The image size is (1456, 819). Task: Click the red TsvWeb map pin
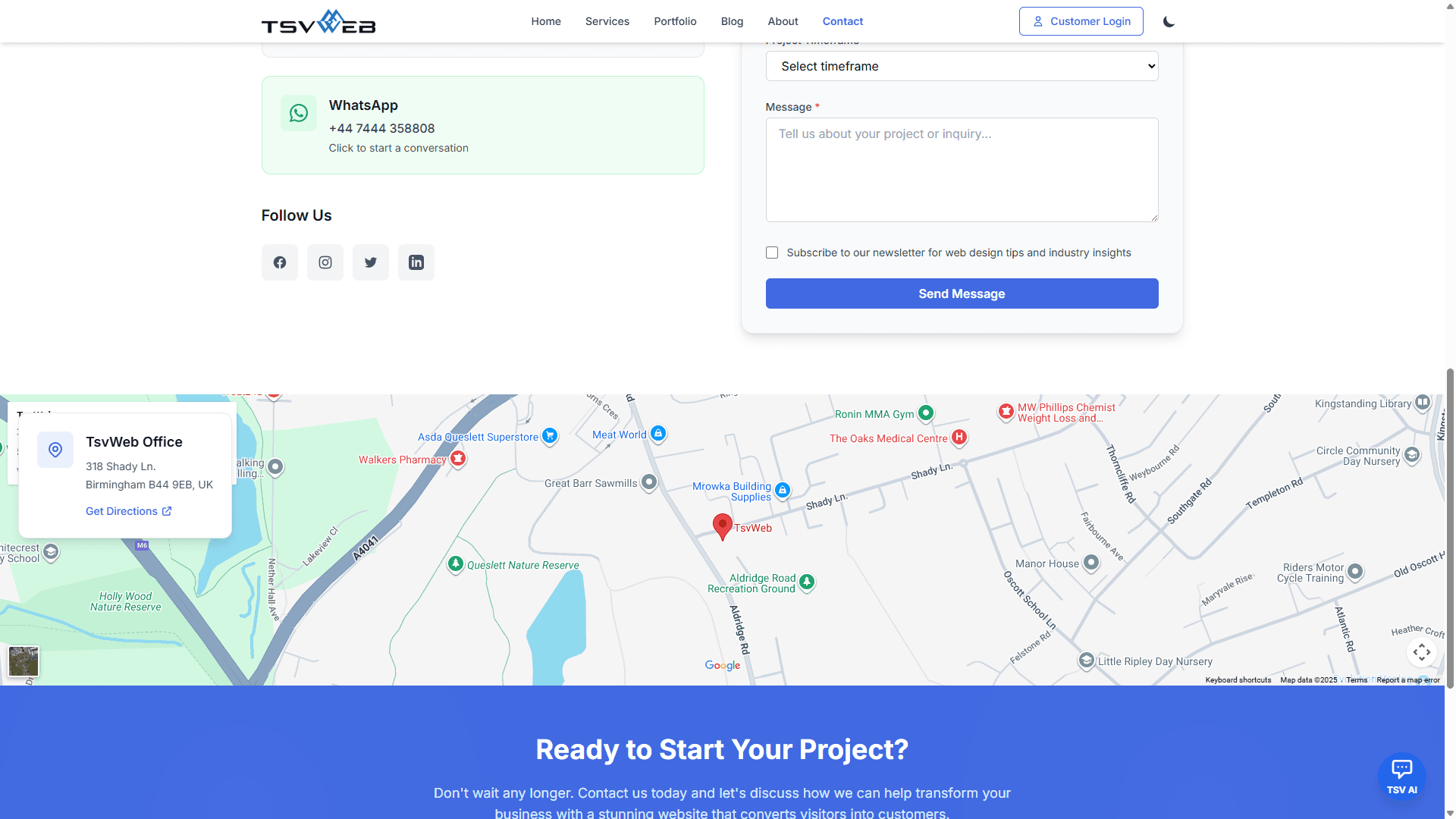click(x=723, y=525)
